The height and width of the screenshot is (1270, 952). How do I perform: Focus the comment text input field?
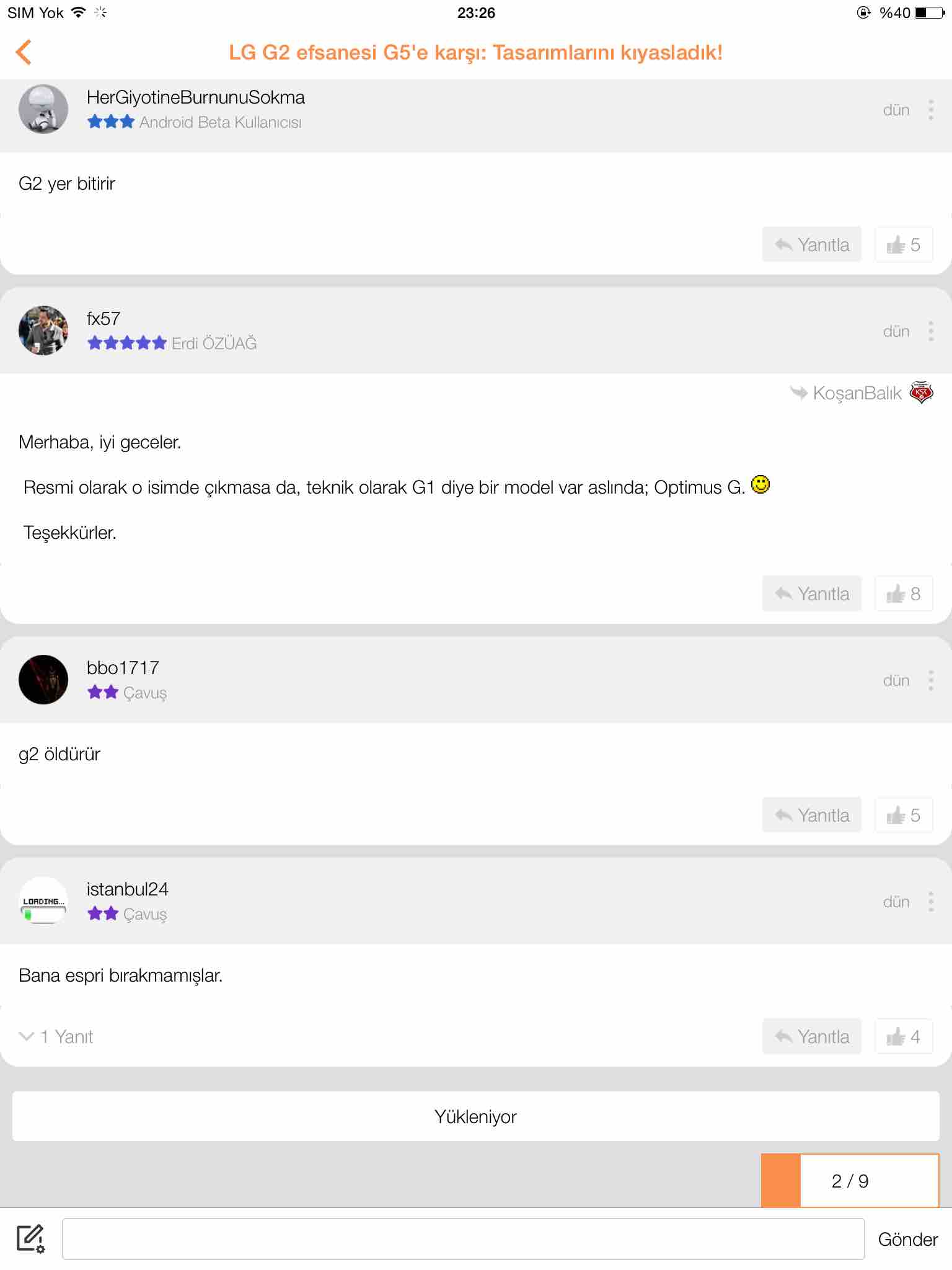coord(464,1239)
